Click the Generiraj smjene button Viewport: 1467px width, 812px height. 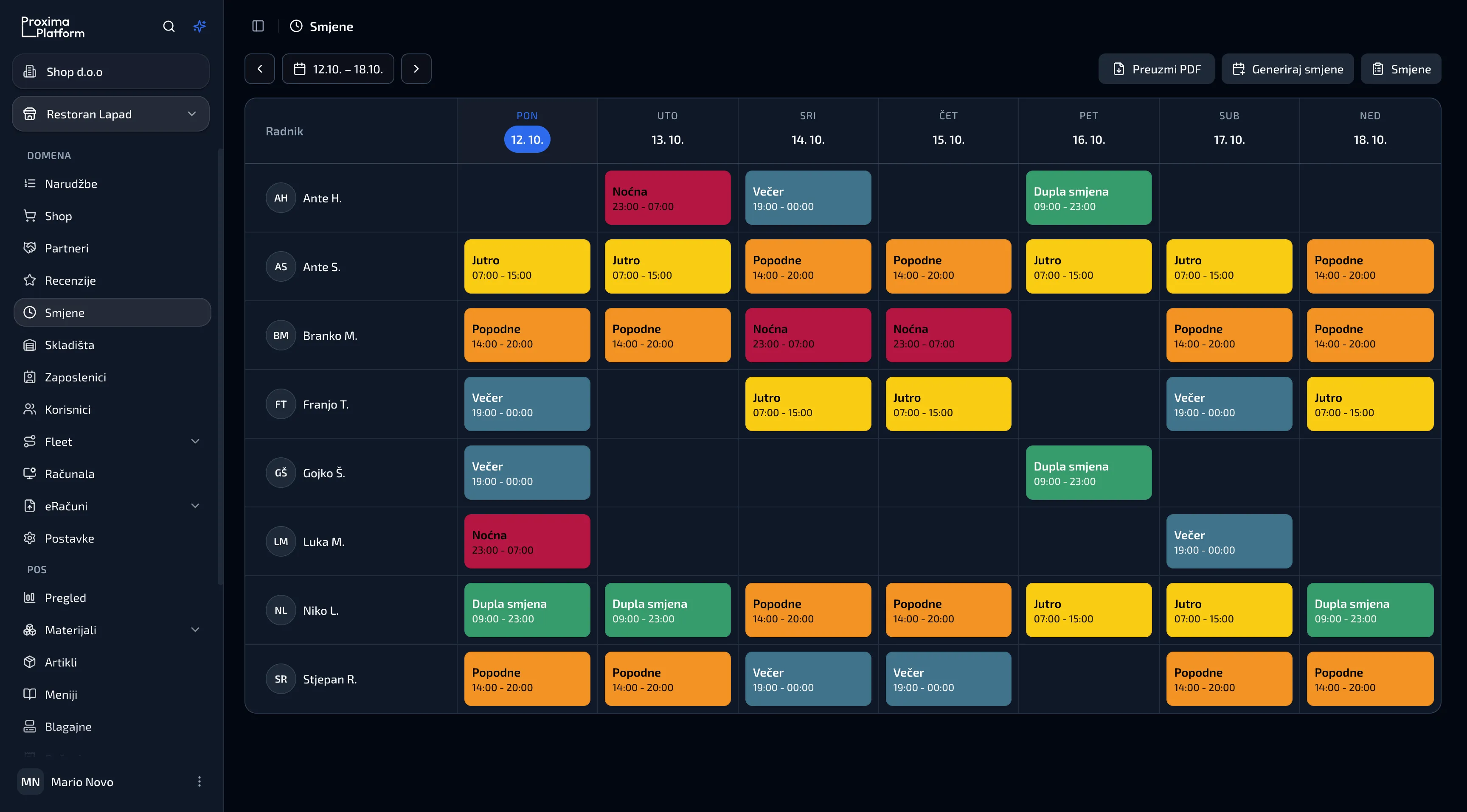1287,69
